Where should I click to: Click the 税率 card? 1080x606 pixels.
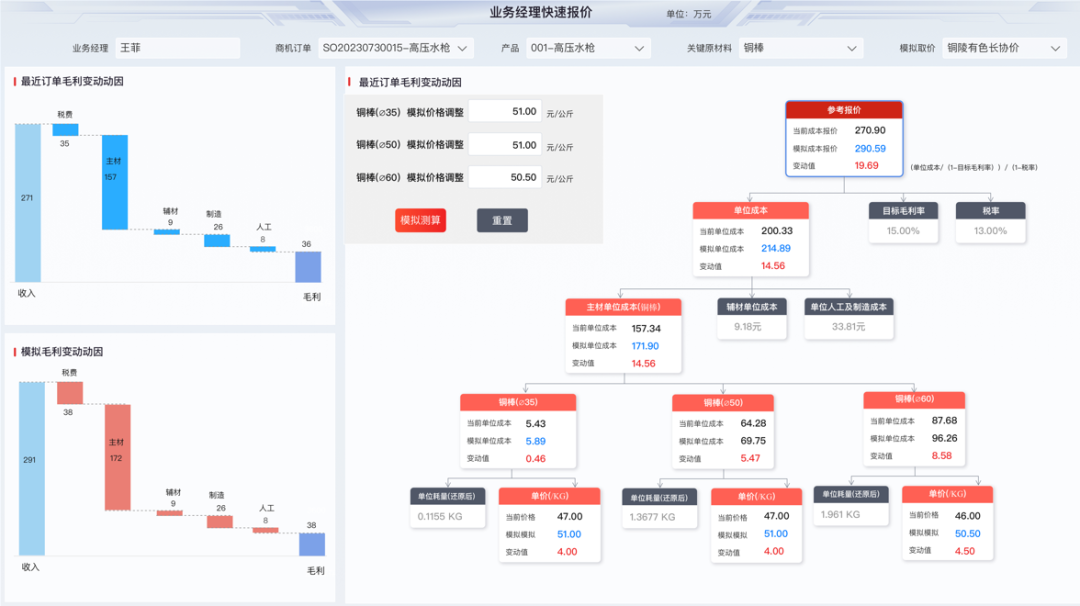990,222
